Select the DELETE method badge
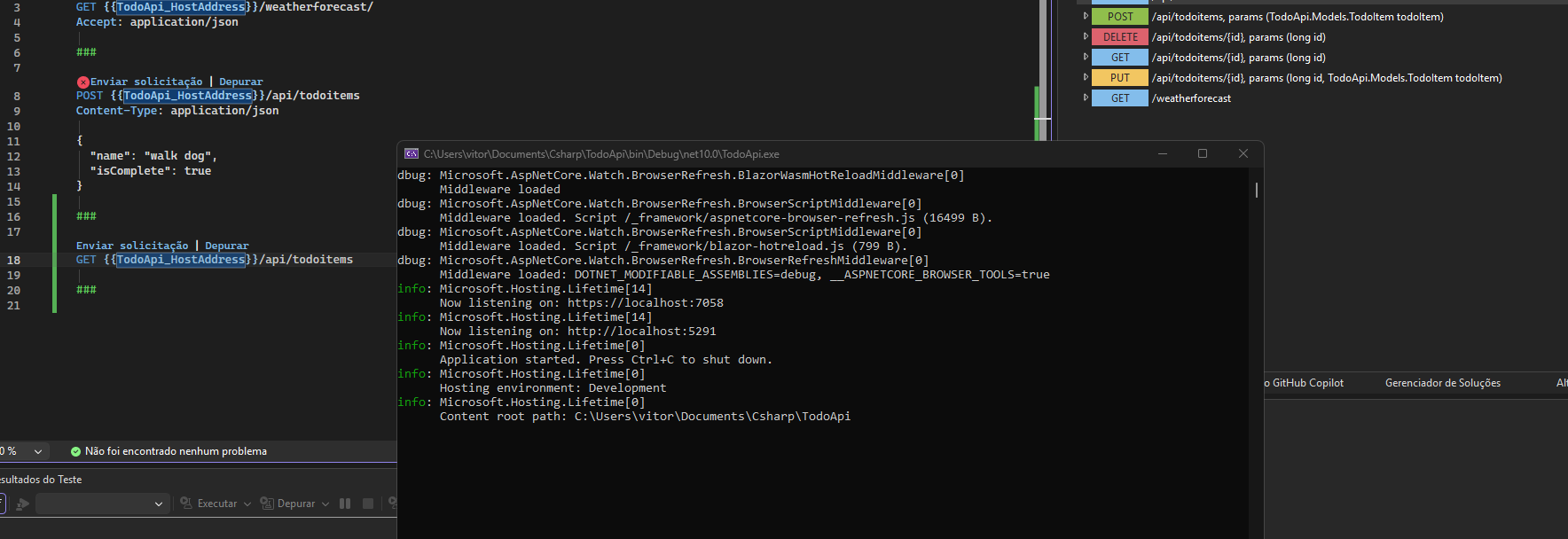 click(x=1120, y=37)
